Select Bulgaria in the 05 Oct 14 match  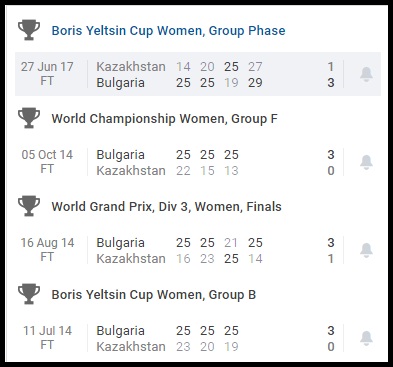(120, 155)
